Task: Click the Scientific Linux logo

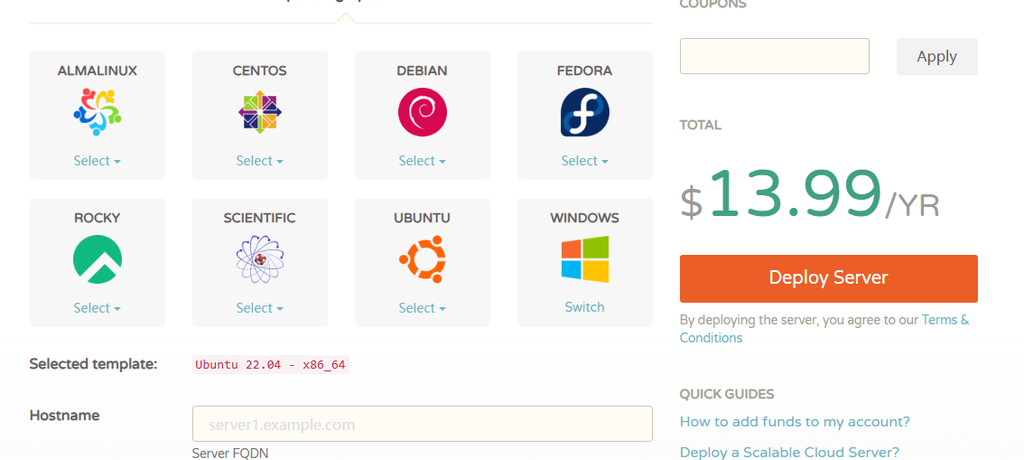Action: click(x=260, y=260)
